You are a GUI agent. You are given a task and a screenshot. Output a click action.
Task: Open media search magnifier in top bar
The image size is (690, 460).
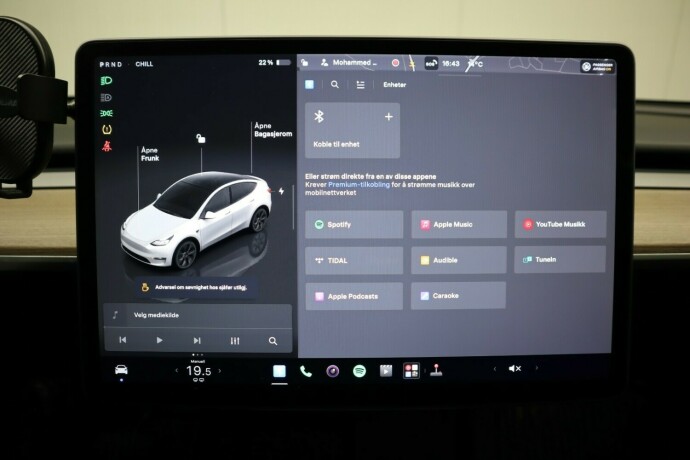[335, 85]
